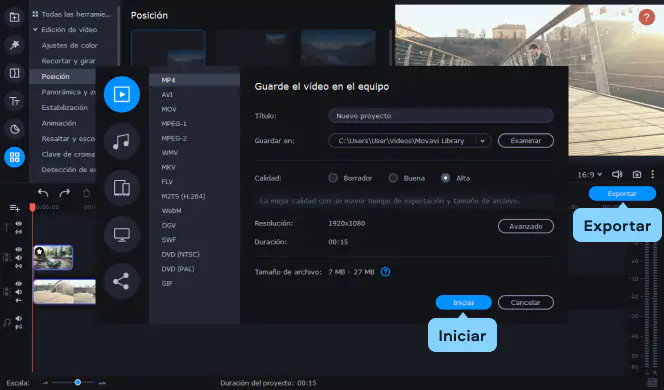Mute the overlay video track speaker
The image size is (664, 390).
[x=19, y=257]
